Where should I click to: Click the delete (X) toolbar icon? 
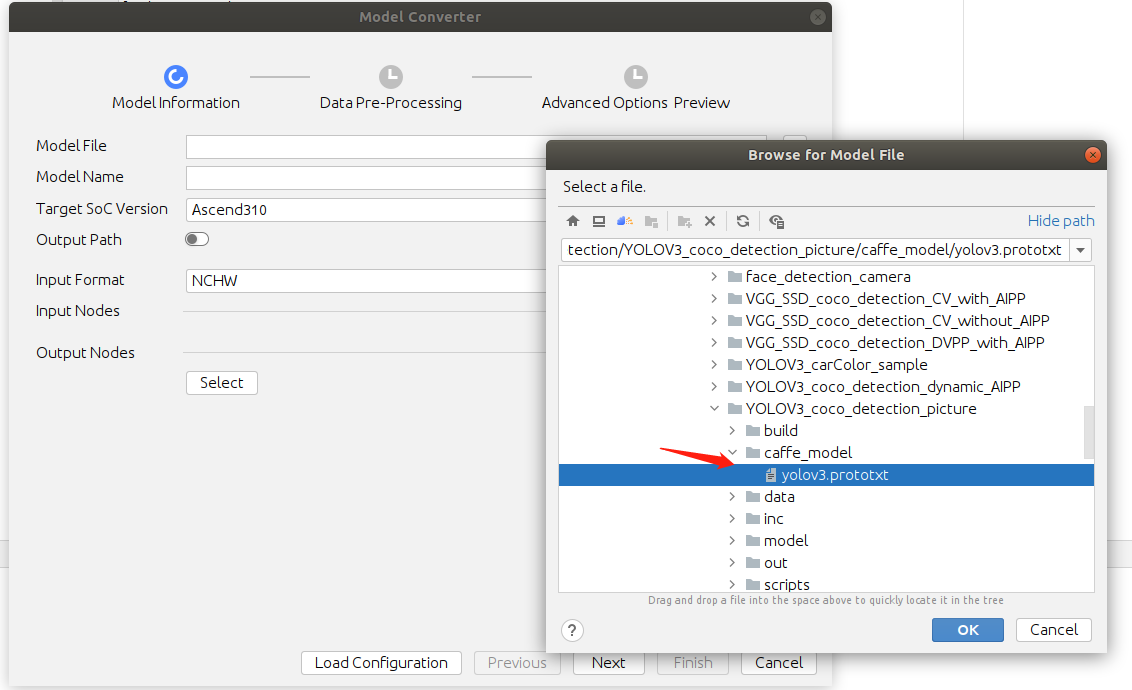tap(710, 221)
